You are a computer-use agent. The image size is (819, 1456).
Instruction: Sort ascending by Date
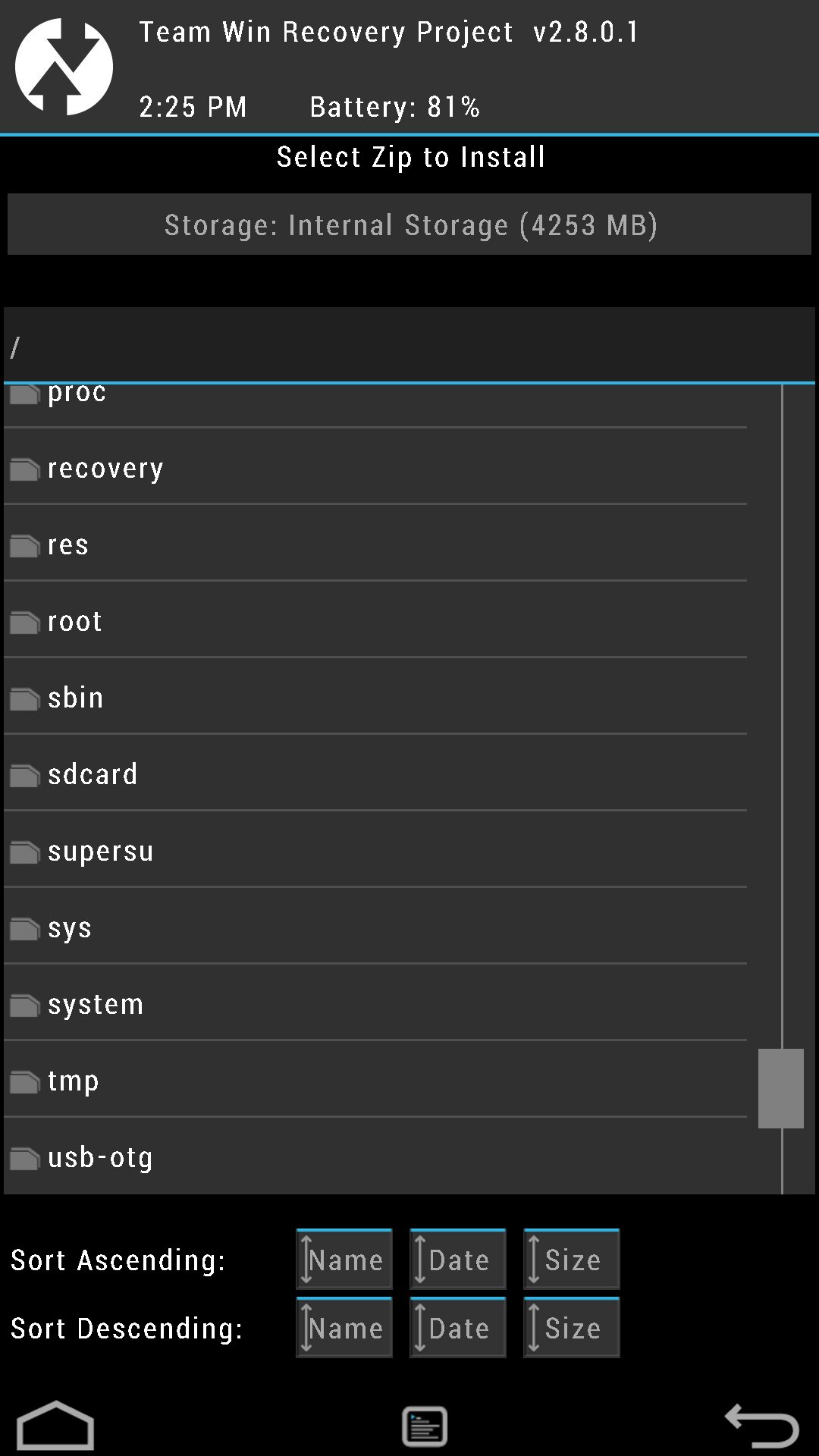coord(458,1259)
